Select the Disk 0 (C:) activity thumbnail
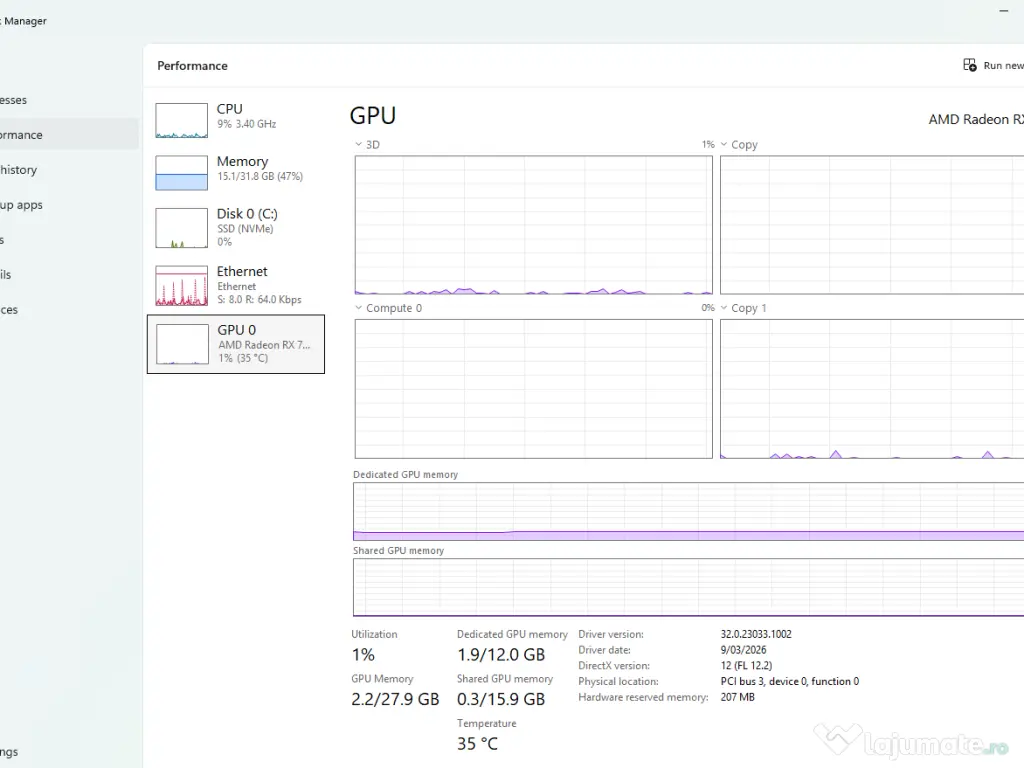This screenshot has height=768, width=1024. (181, 228)
